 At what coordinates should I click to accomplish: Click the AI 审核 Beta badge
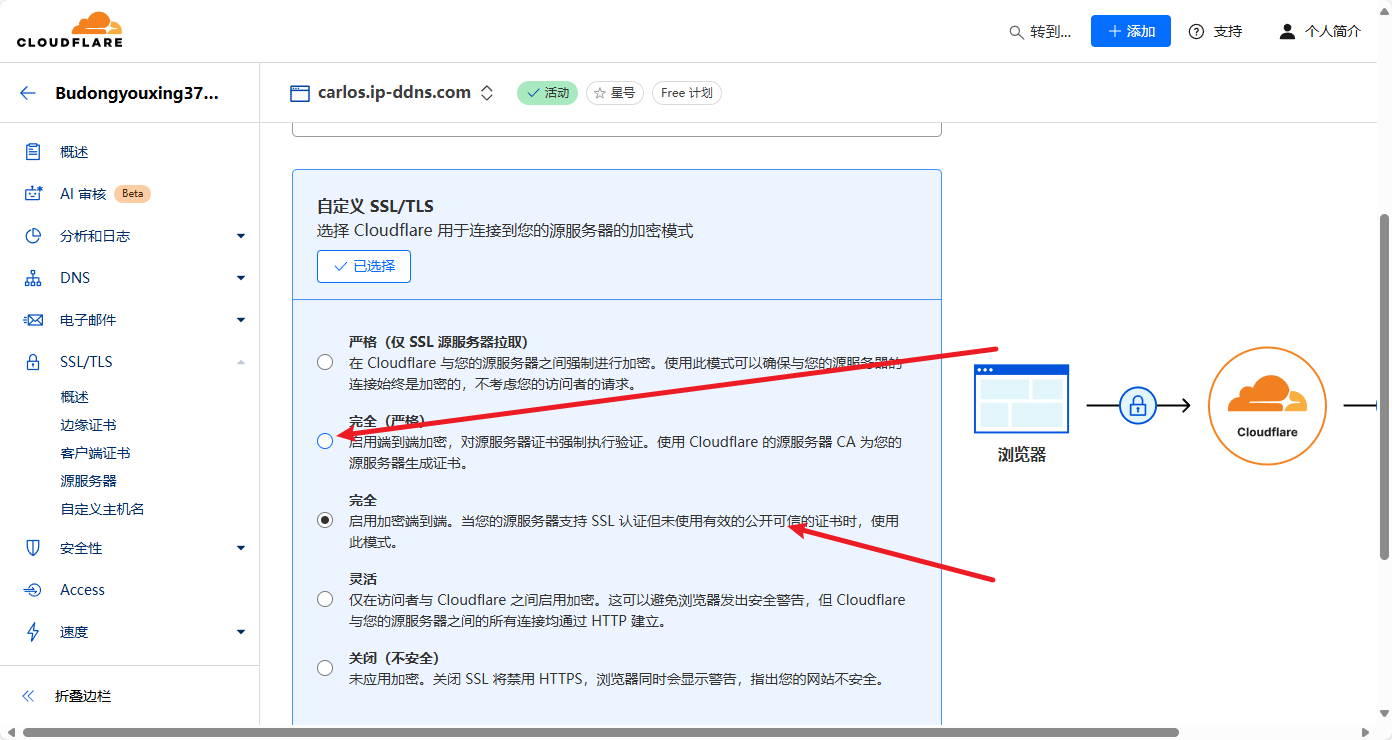(x=132, y=194)
